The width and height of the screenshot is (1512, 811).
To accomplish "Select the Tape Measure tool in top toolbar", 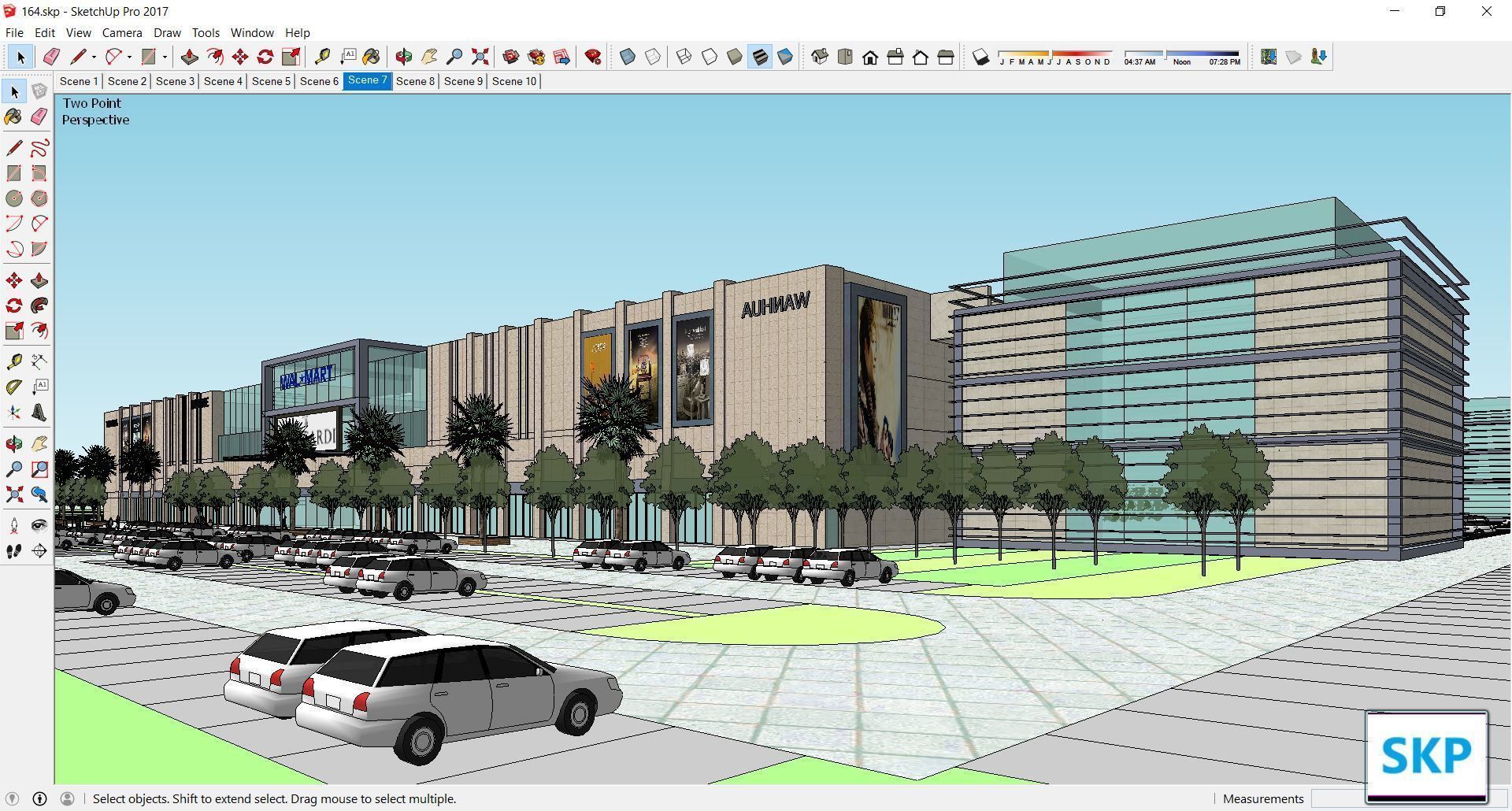I will click(322, 57).
